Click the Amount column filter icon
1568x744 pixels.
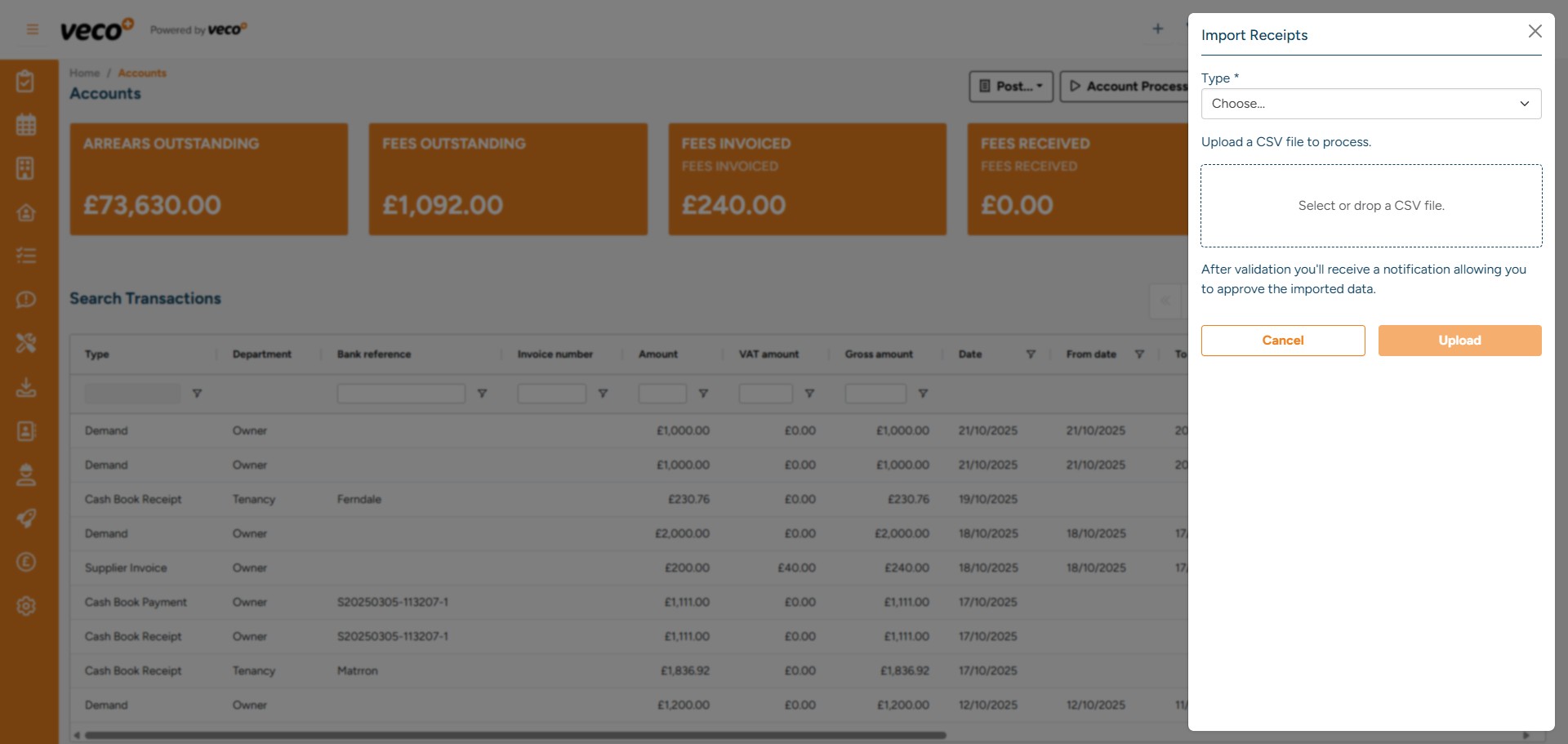(x=703, y=394)
